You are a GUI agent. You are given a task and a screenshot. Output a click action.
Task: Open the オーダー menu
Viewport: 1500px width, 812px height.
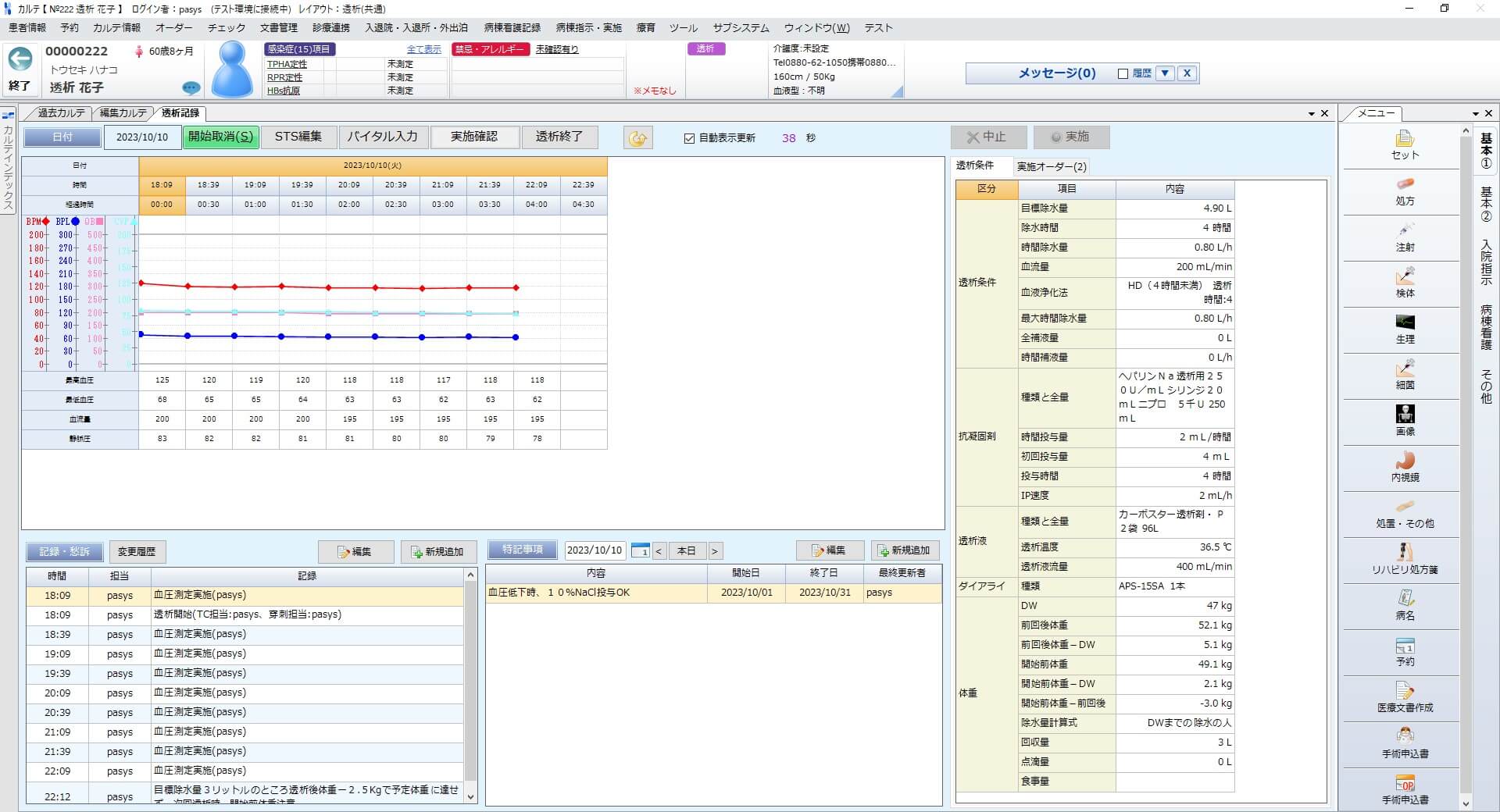click(173, 28)
